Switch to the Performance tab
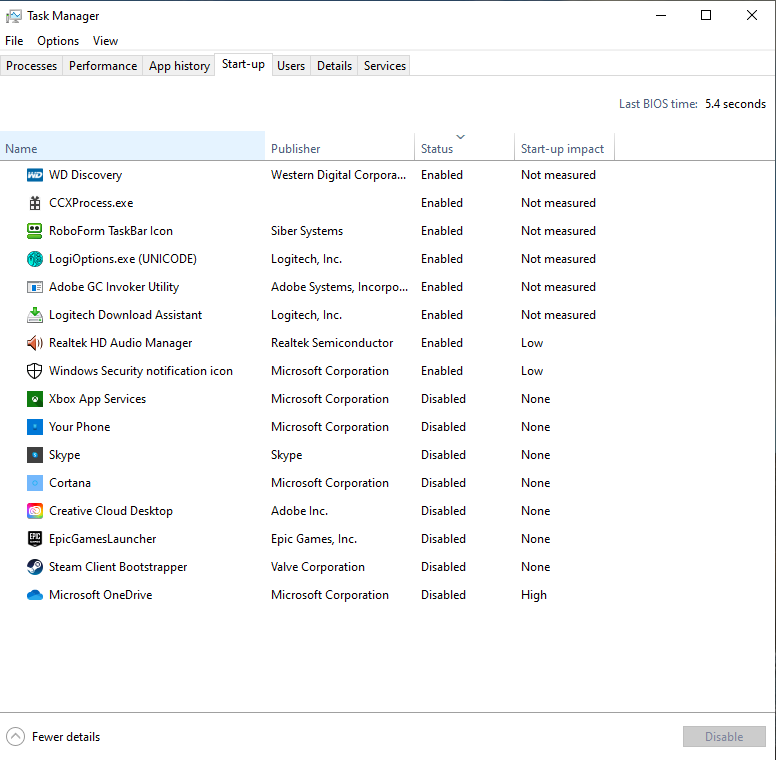The width and height of the screenshot is (776, 760). [x=103, y=66]
